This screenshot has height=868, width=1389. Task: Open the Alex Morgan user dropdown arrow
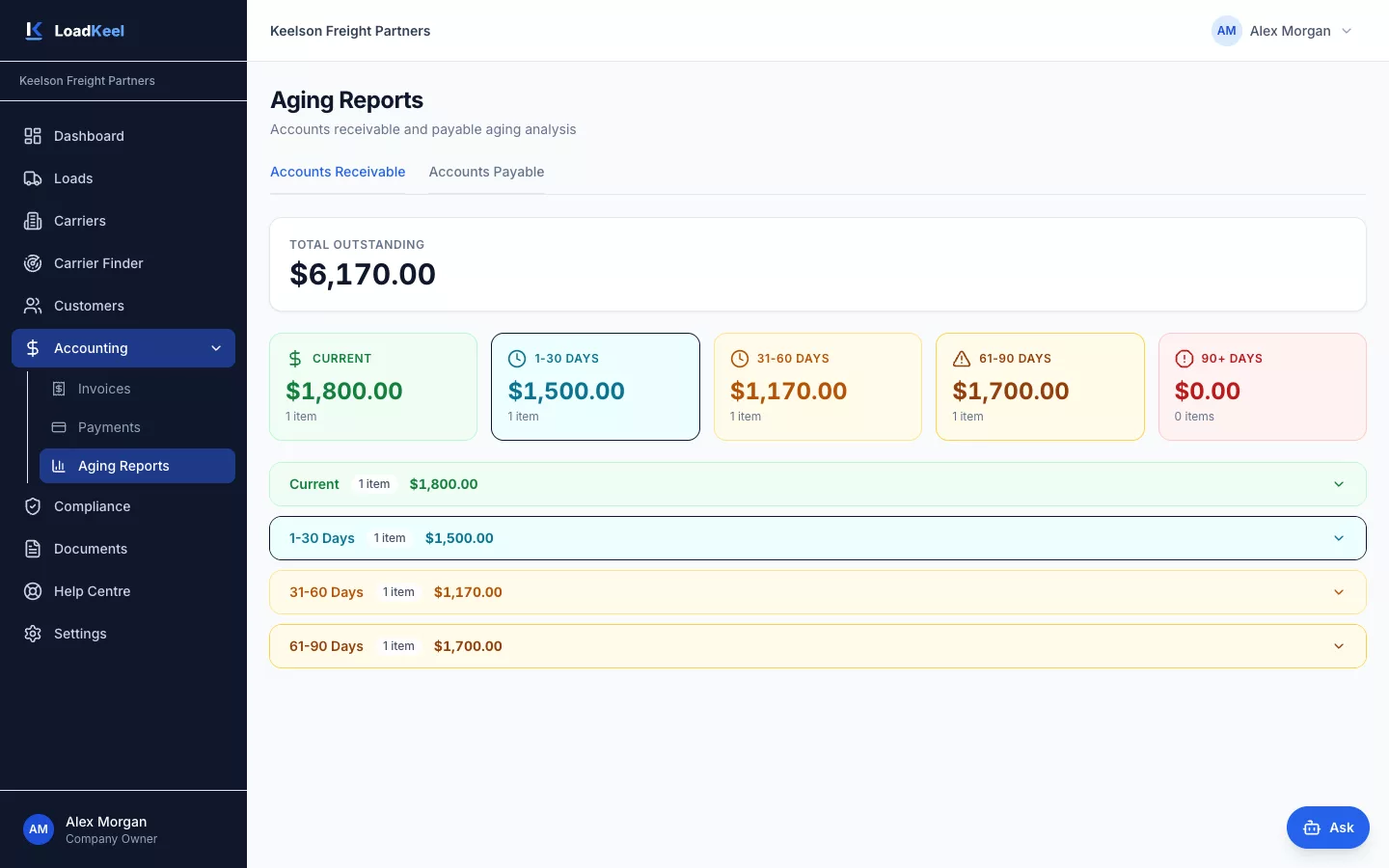(1347, 31)
